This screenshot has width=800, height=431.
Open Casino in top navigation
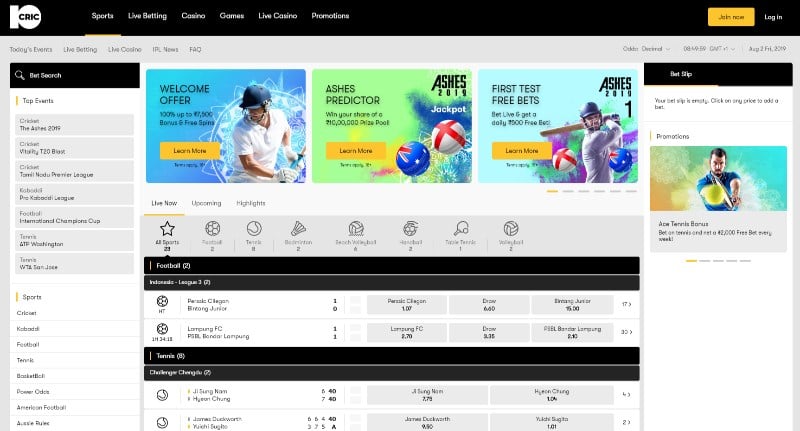[193, 16]
